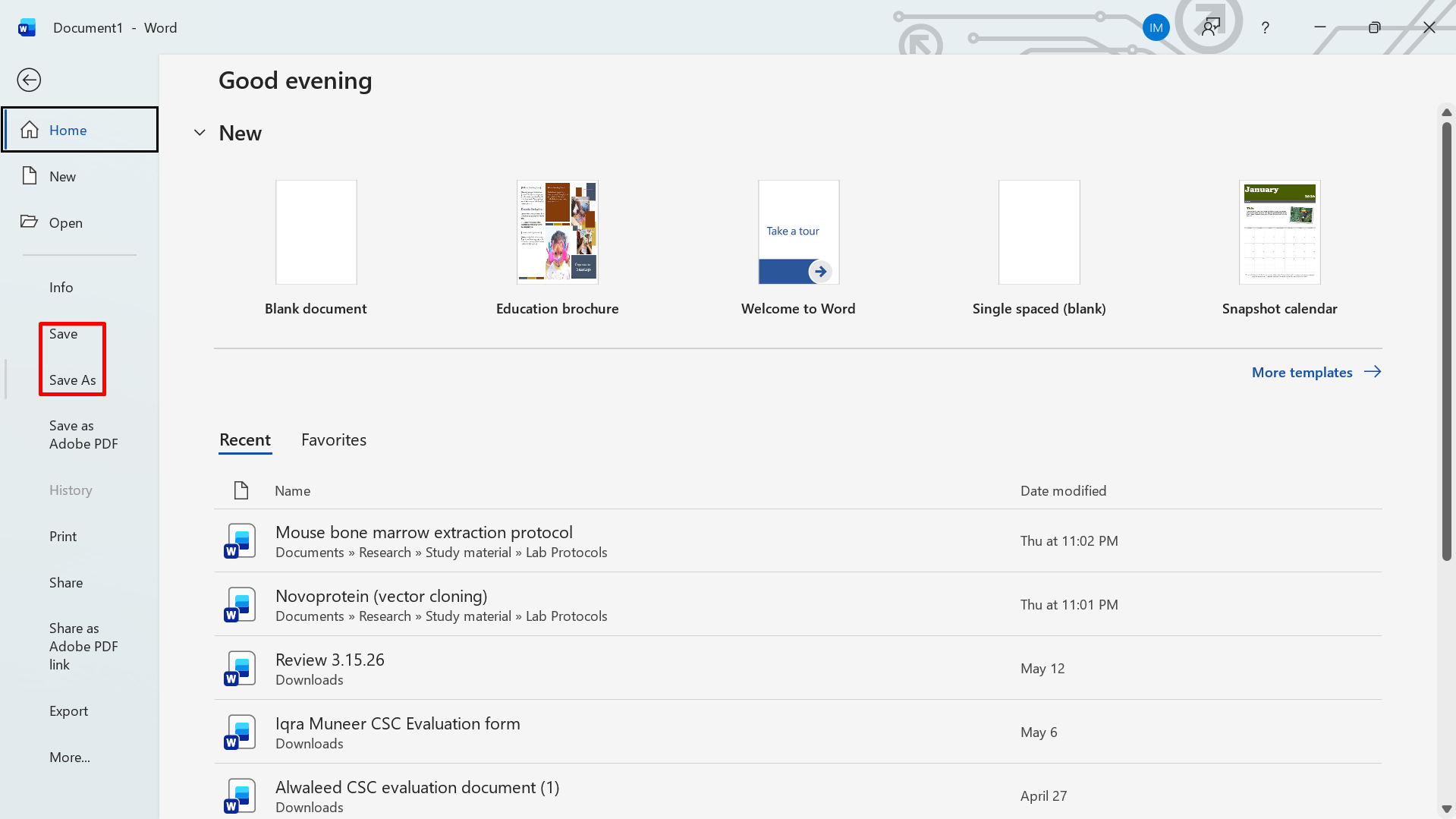Open the Share option
The image size is (1456, 819).
[x=66, y=582]
